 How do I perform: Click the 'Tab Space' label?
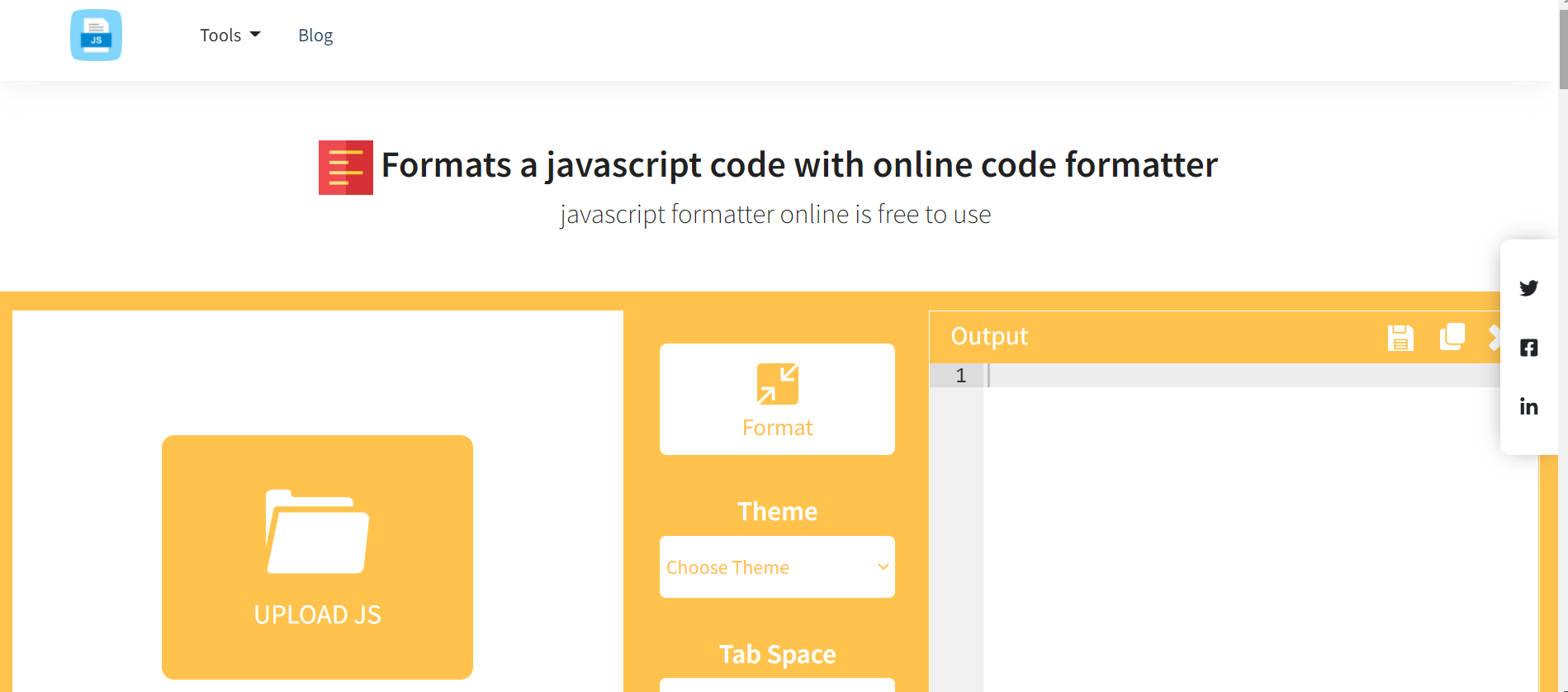pos(777,654)
